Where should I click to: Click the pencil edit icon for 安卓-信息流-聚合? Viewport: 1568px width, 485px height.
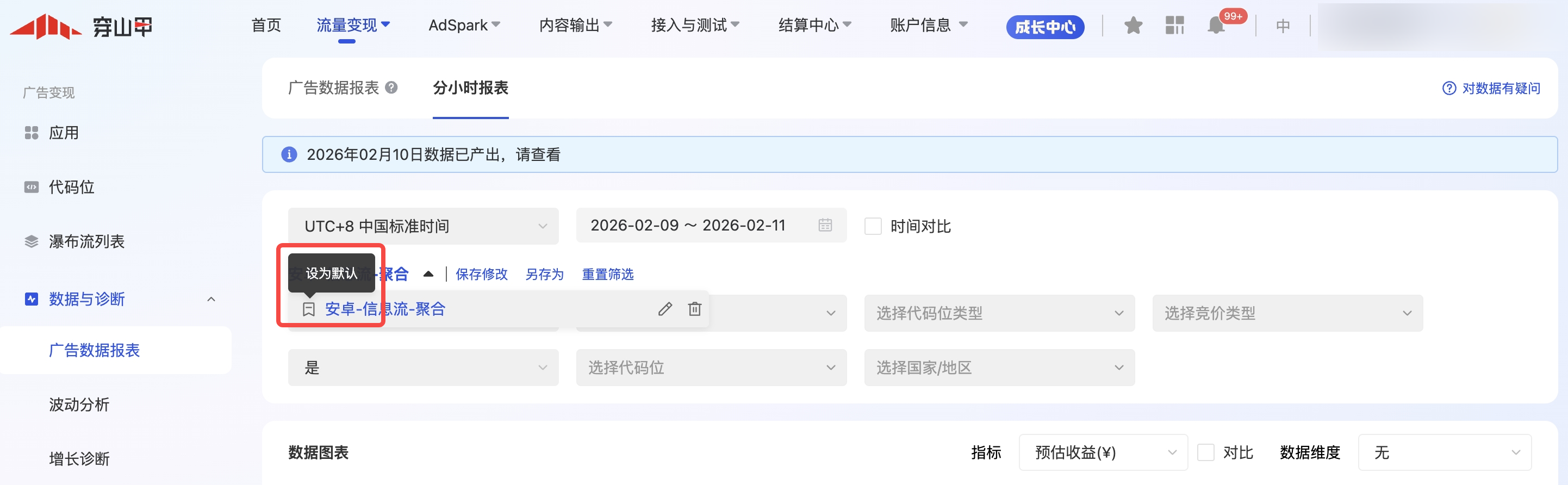click(x=665, y=309)
